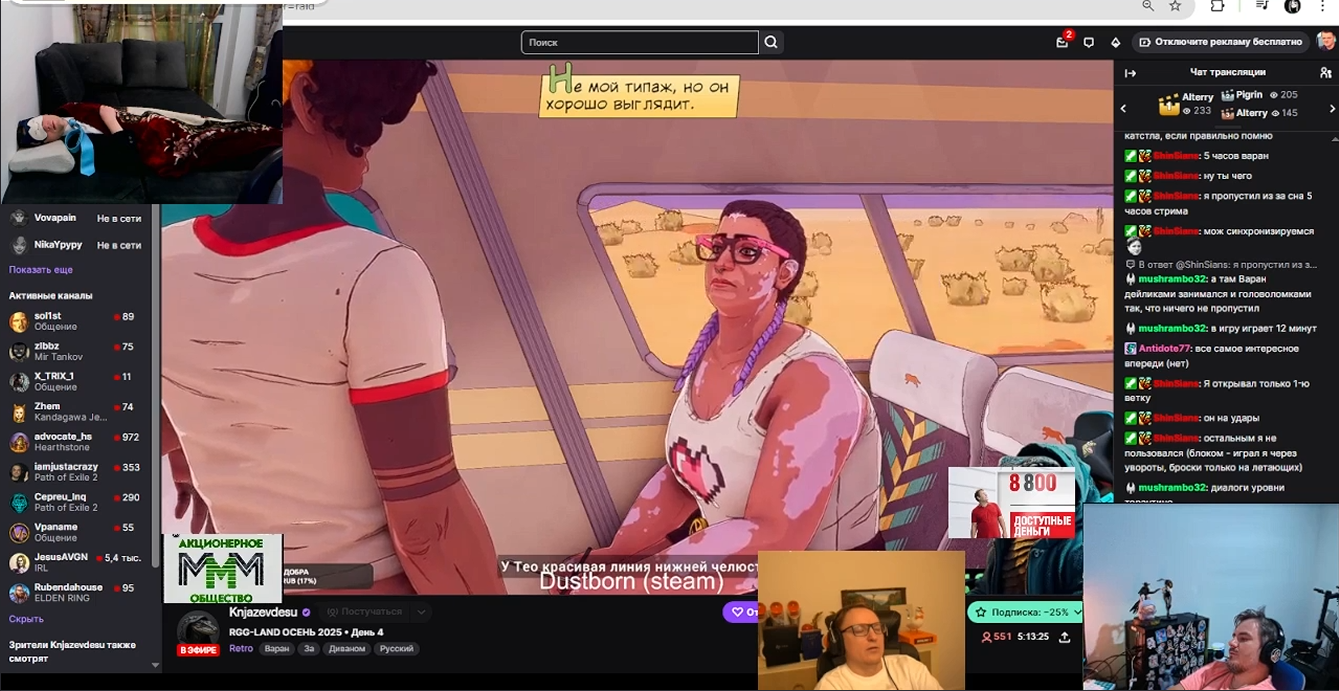Open Chrome profile avatar
The height and width of the screenshot is (691, 1339).
tap(1292, 6)
